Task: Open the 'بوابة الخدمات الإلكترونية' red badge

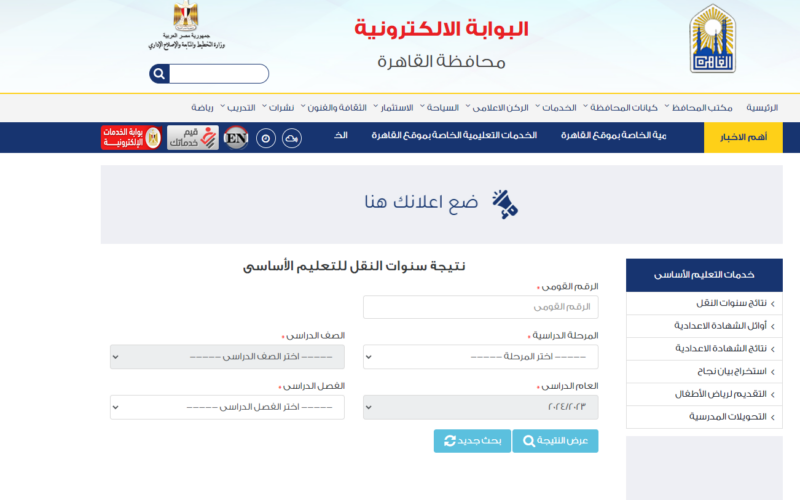Action: [131, 138]
